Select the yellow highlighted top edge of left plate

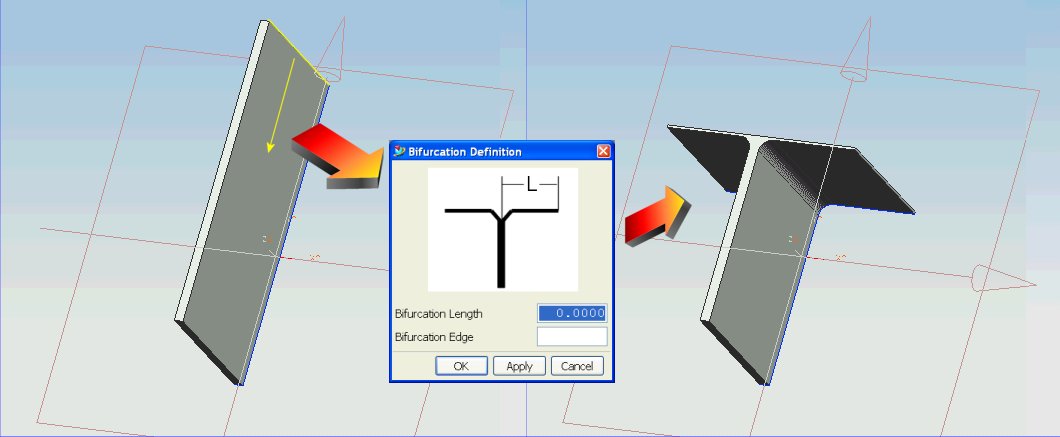tap(299, 52)
